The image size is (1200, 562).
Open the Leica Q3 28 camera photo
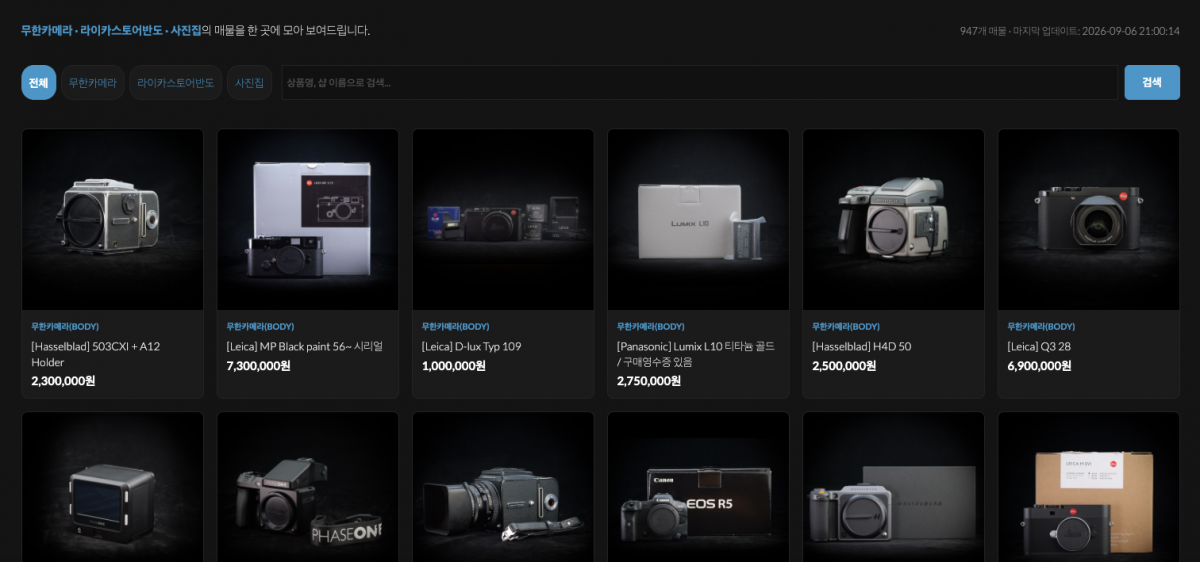point(1089,219)
